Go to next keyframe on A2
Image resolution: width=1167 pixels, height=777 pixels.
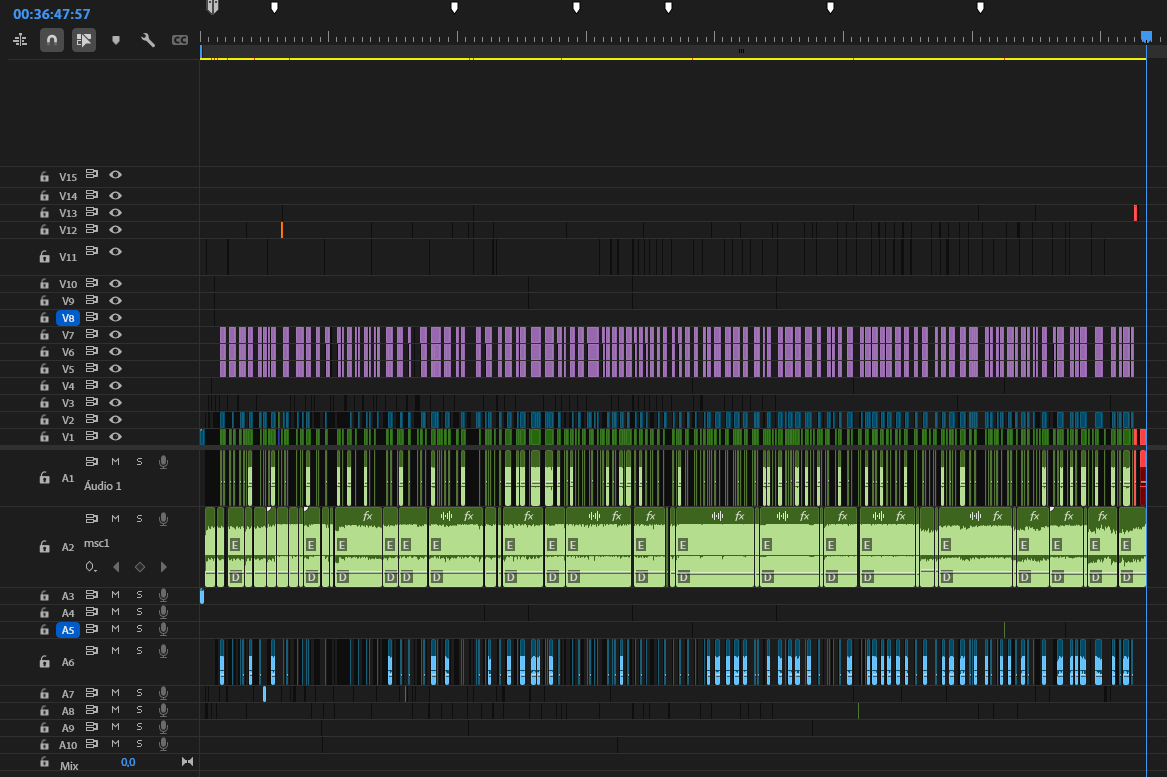[x=164, y=567]
